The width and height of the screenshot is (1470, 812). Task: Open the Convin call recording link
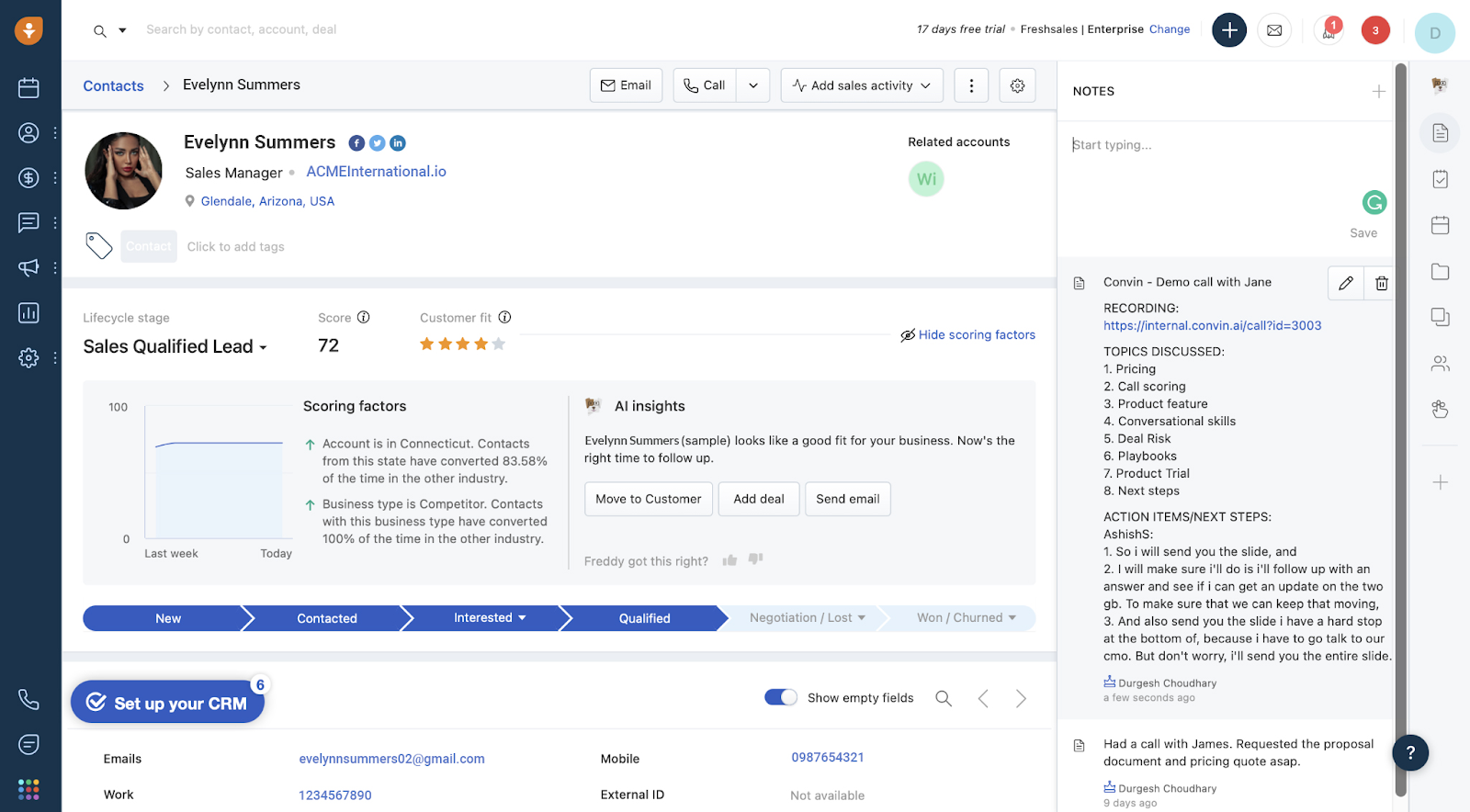1212,325
